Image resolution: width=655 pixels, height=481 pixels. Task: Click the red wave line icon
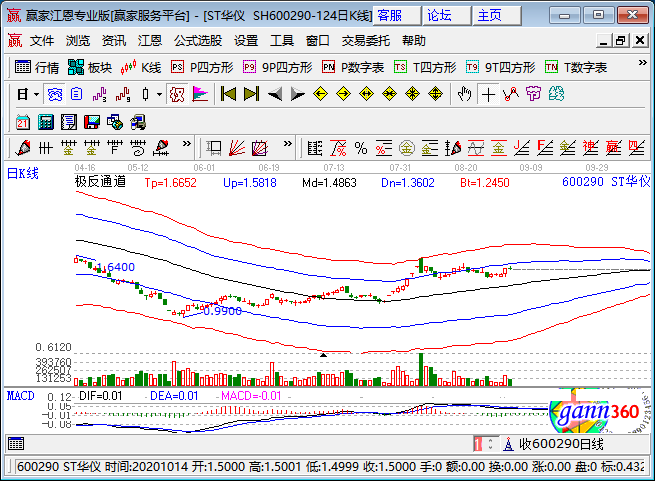[x=476, y=148]
